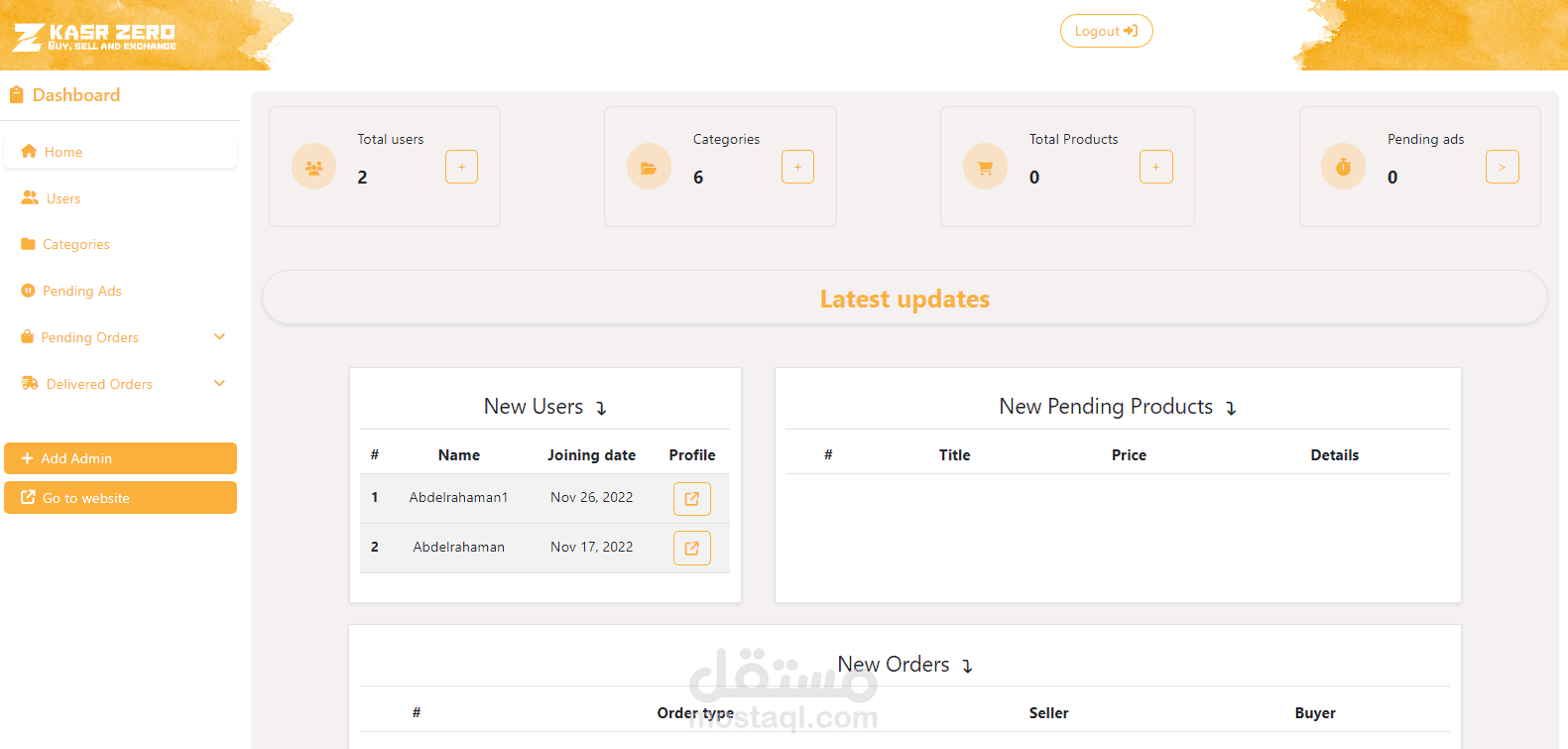Click Buyer column header

(x=1315, y=713)
